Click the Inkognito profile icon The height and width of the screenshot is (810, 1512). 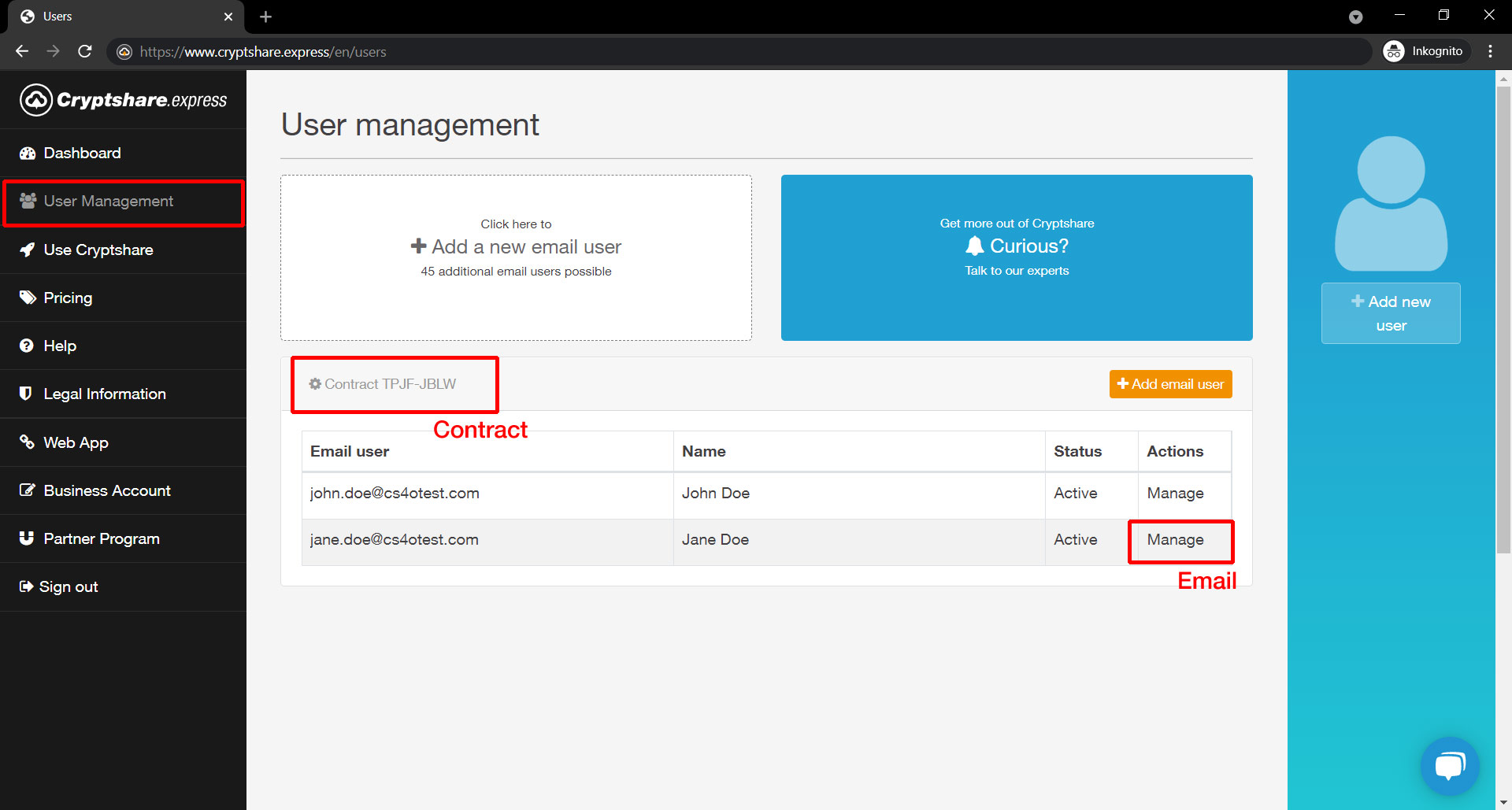tap(1394, 51)
